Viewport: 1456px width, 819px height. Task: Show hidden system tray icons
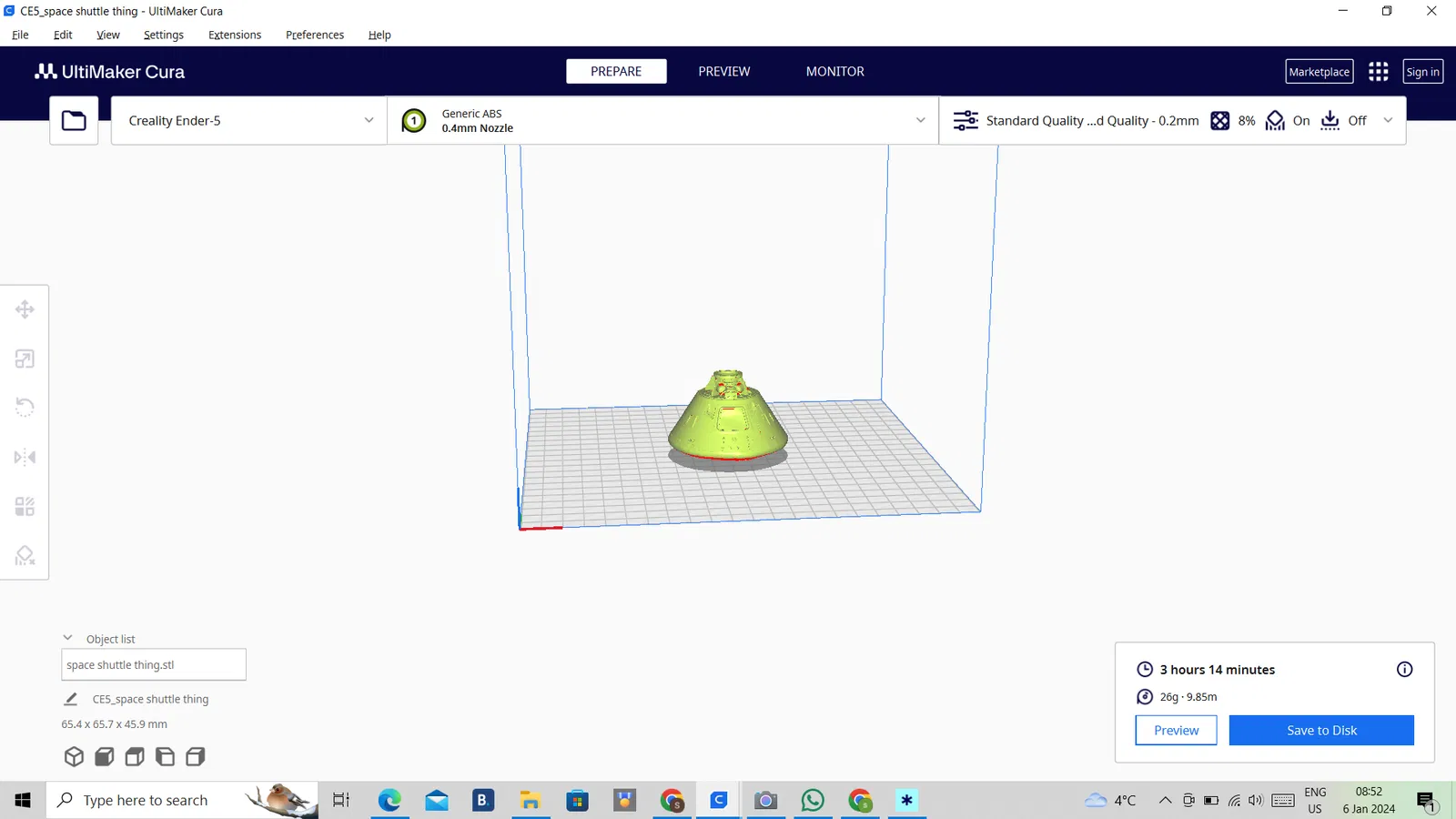tap(1165, 800)
